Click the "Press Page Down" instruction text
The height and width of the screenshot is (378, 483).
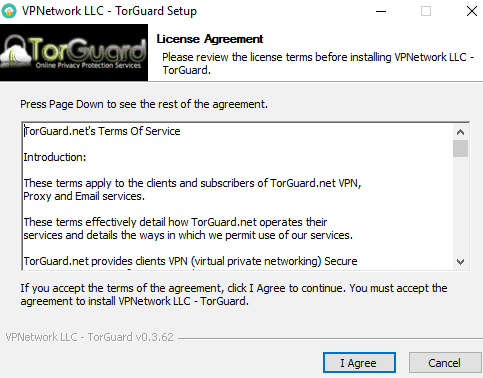[x=144, y=104]
